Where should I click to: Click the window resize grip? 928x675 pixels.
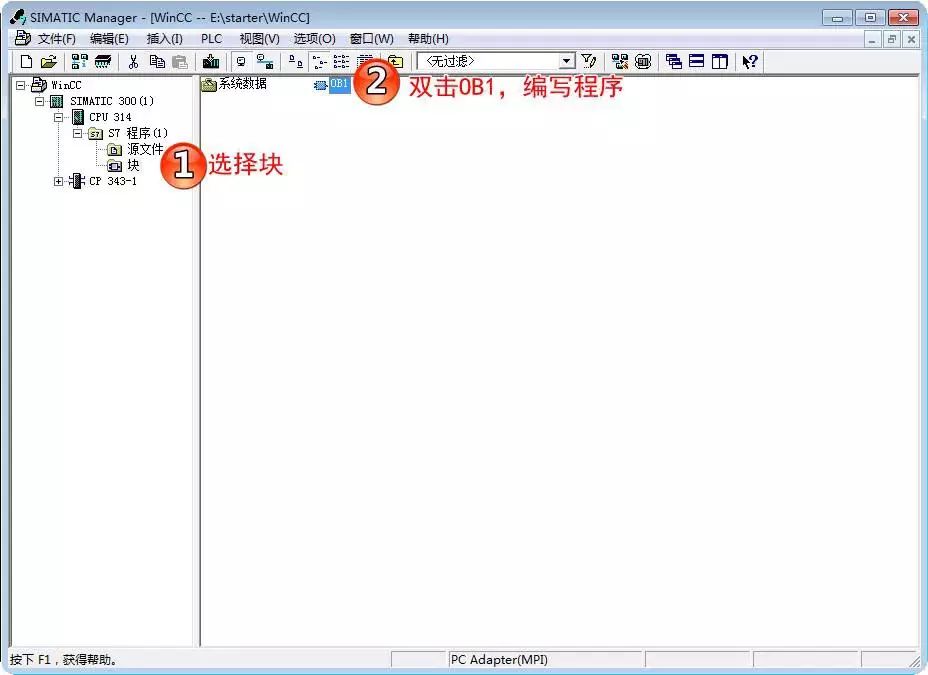click(916, 660)
